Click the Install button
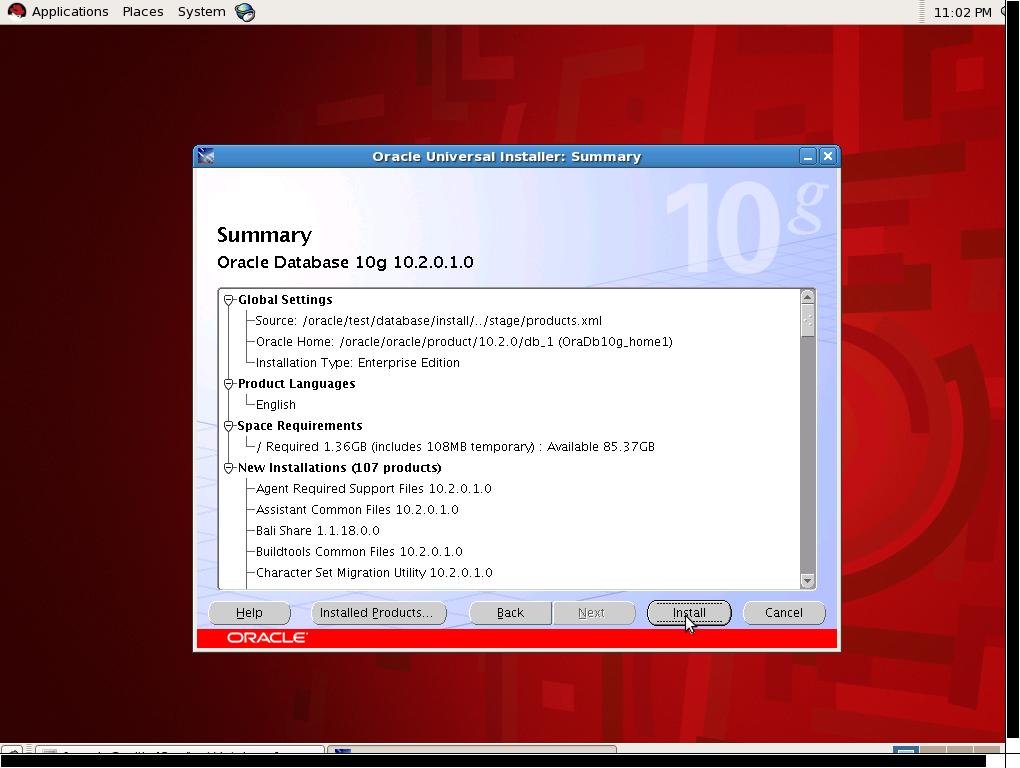The width and height of the screenshot is (1020, 768). pos(689,613)
